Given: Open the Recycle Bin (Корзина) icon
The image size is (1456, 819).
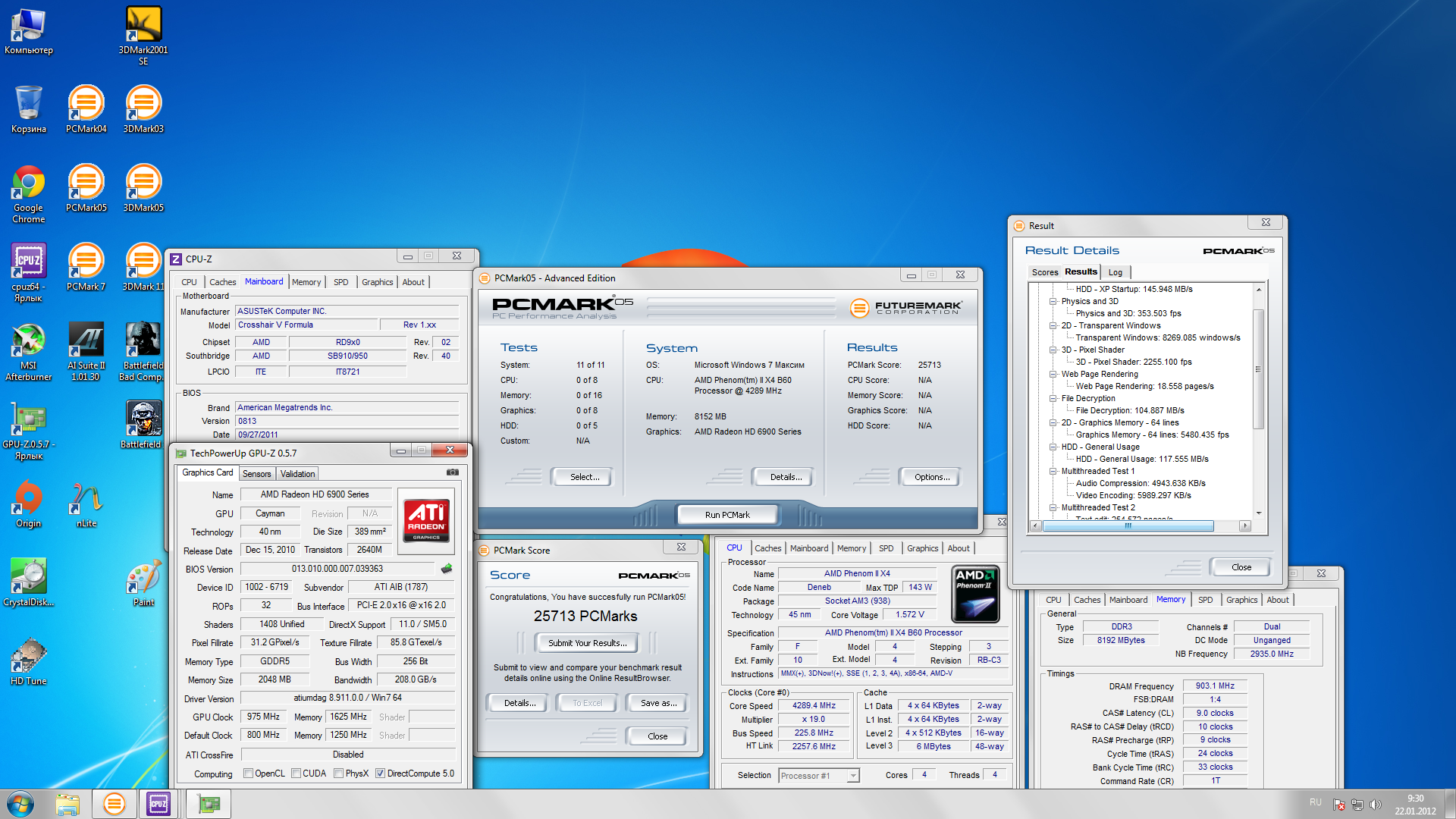Looking at the screenshot, I should (x=29, y=109).
